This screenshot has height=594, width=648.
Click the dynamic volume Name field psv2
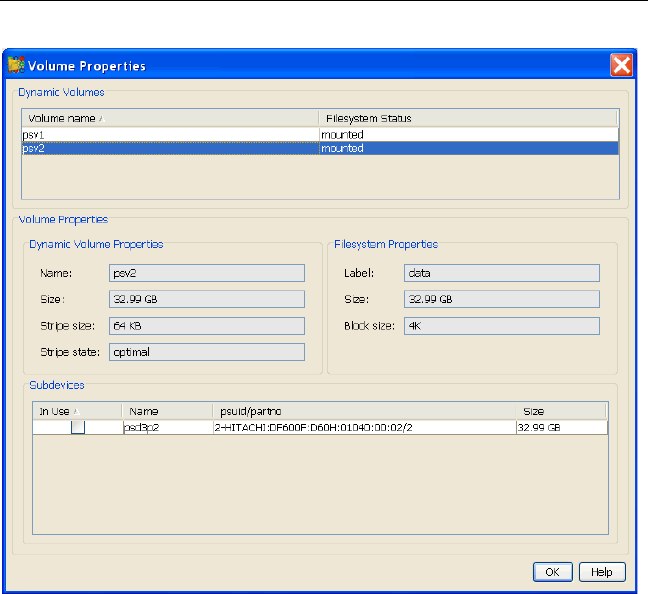[206, 272]
